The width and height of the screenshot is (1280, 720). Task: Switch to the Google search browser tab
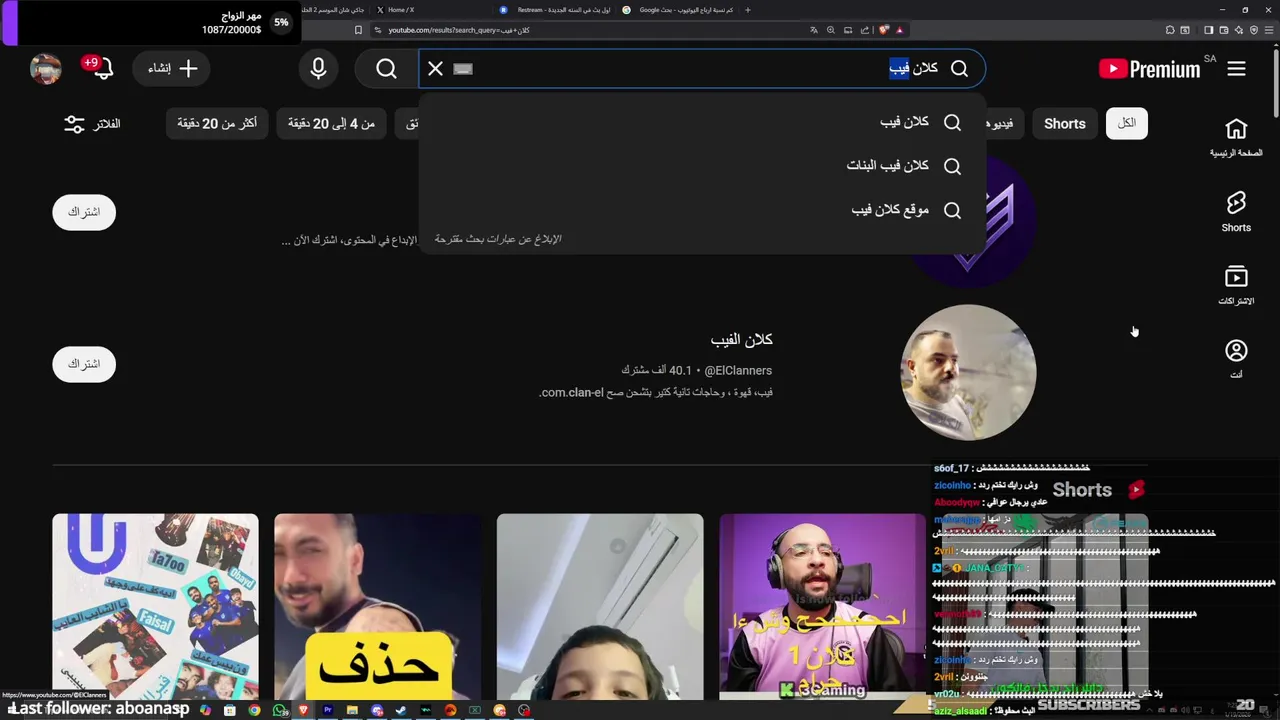click(x=680, y=10)
